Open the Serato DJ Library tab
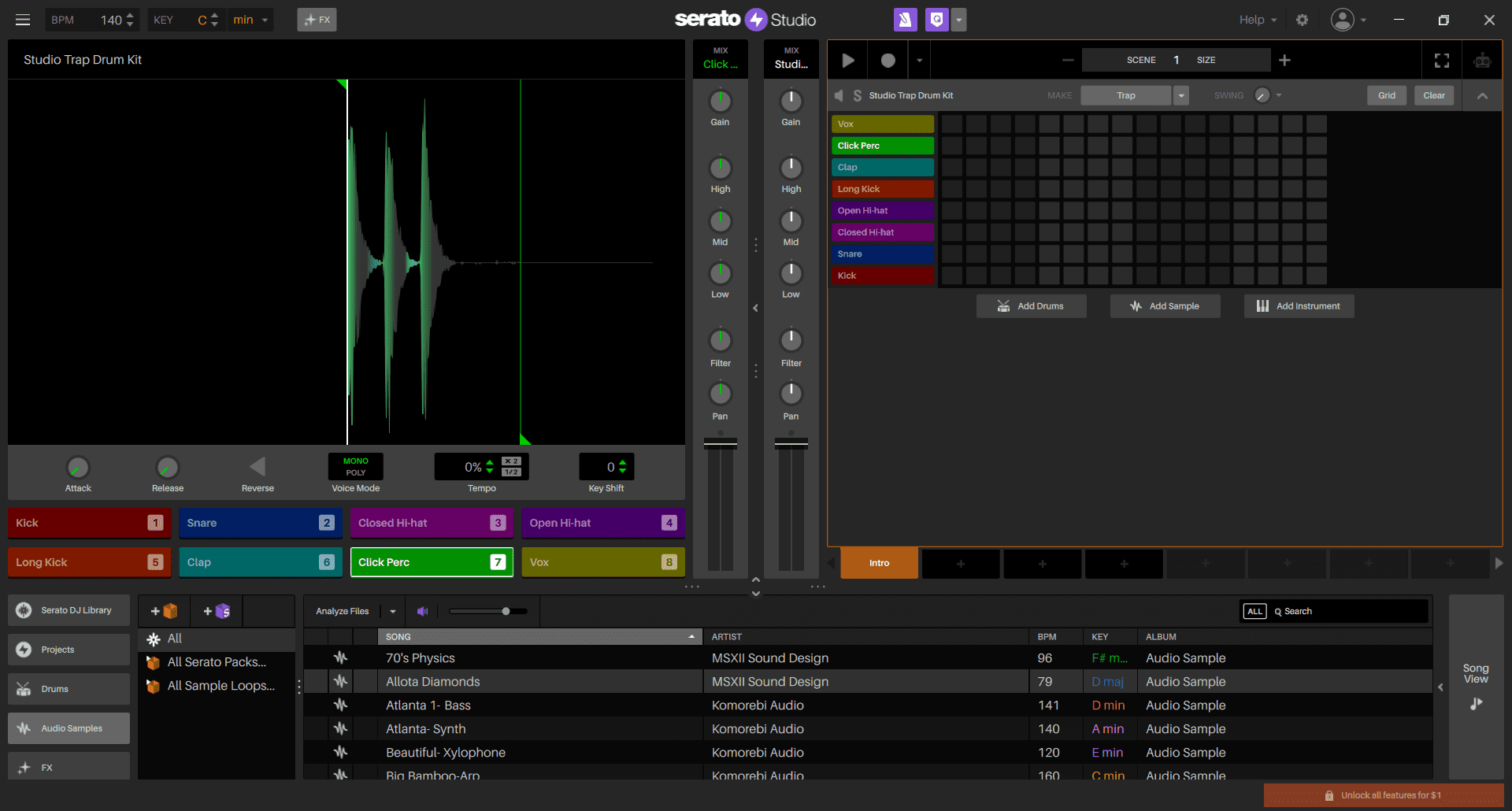The height and width of the screenshot is (811, 1512). pyautogui.click(x=69, y=610)
